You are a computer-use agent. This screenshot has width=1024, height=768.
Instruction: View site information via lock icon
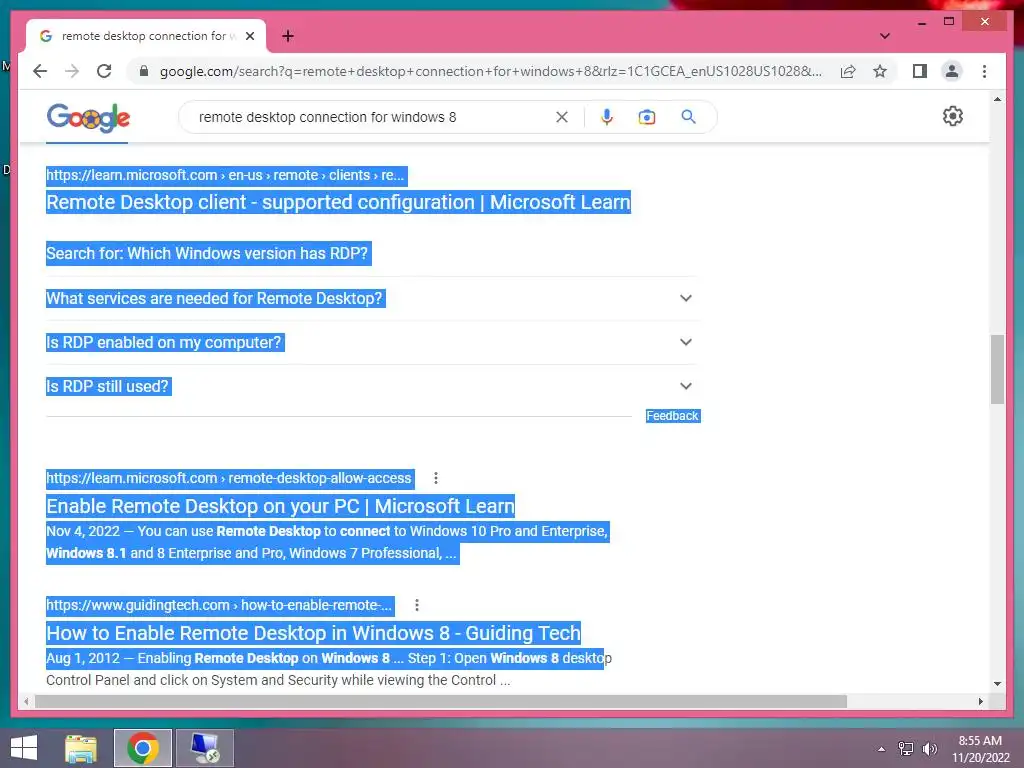pyautogui.click(x=144, y=71)
